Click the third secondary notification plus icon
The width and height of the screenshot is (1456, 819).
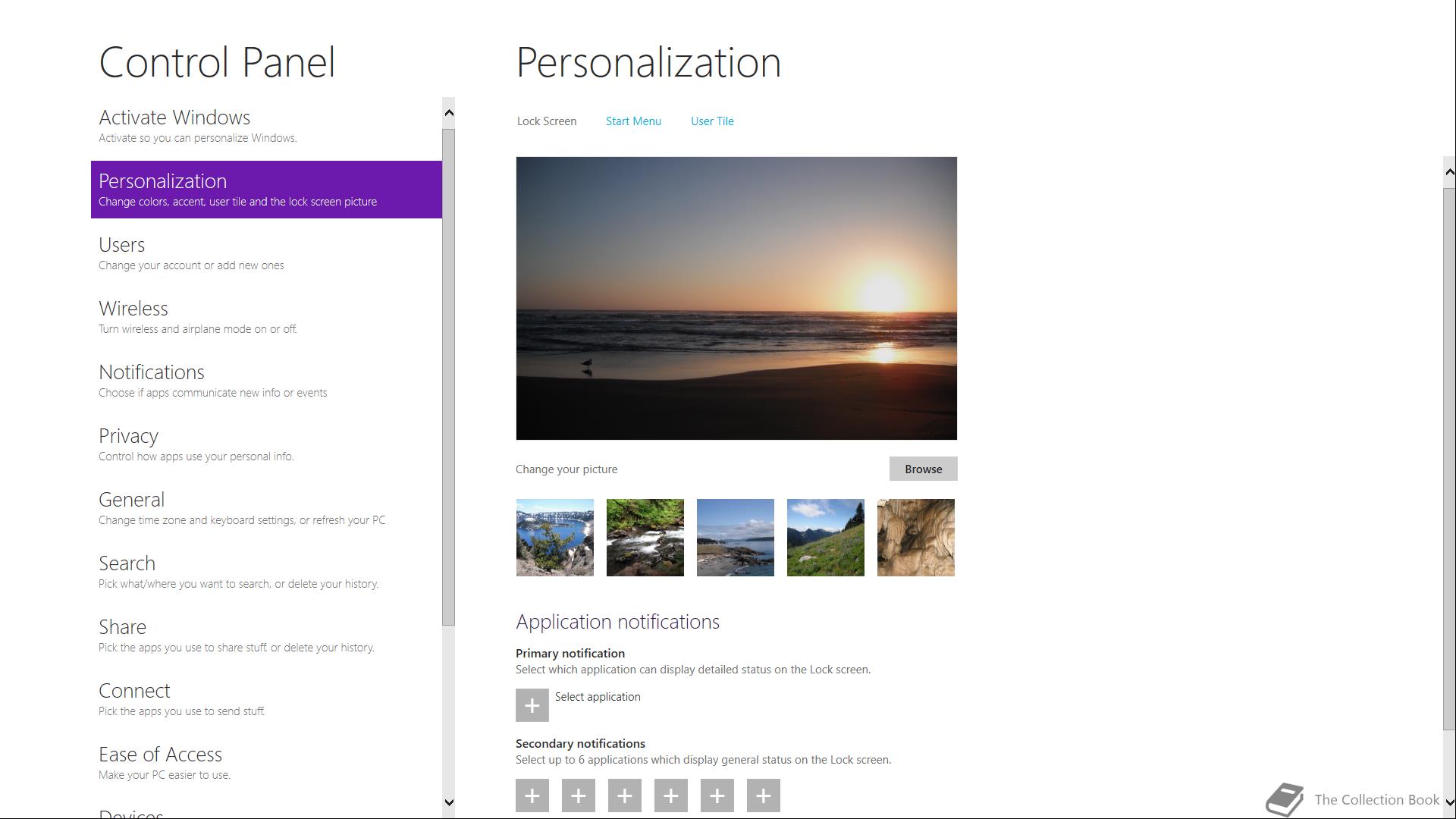(624, 795)
